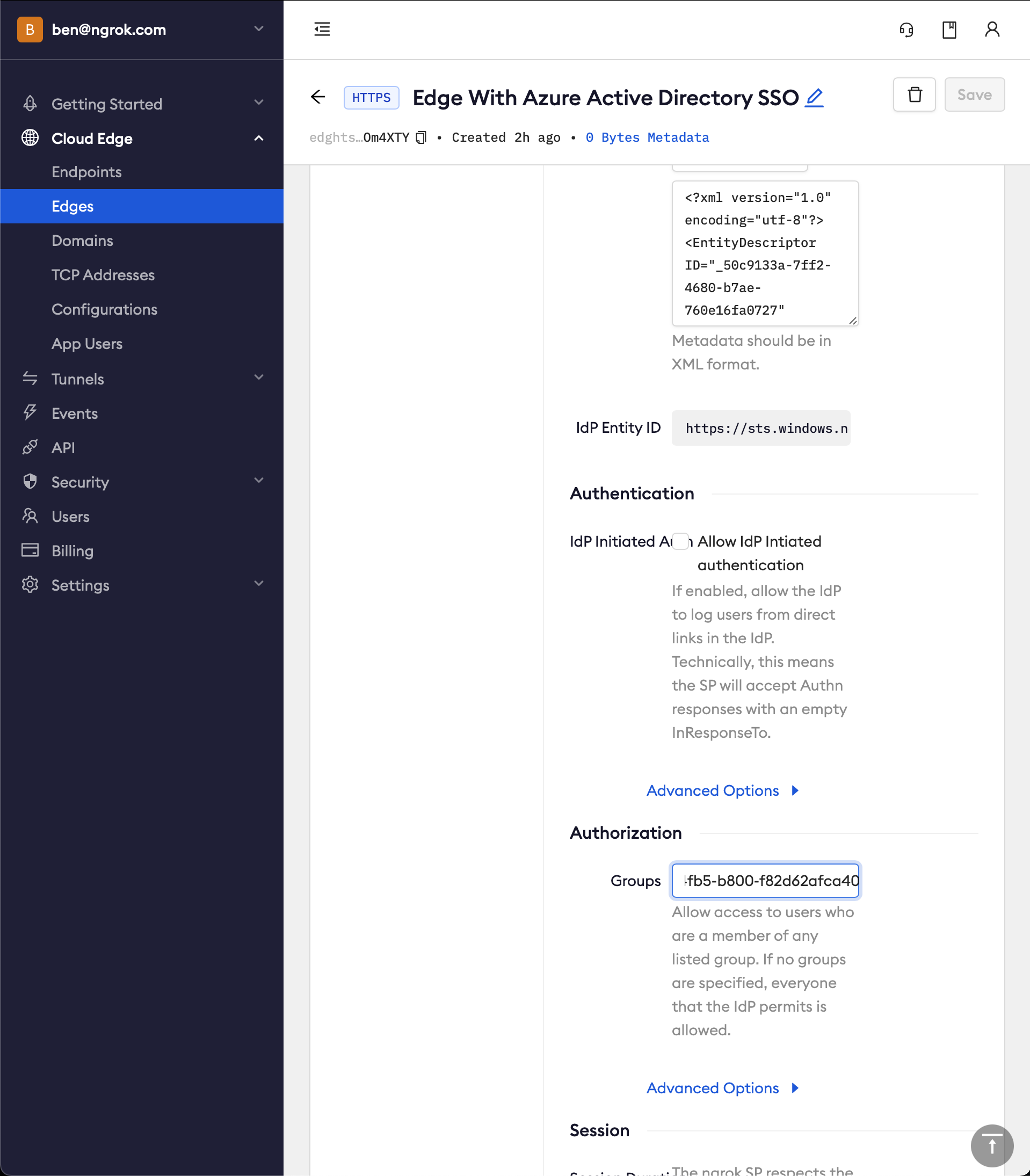Click the Authorization section heading

tap(625, 833)
